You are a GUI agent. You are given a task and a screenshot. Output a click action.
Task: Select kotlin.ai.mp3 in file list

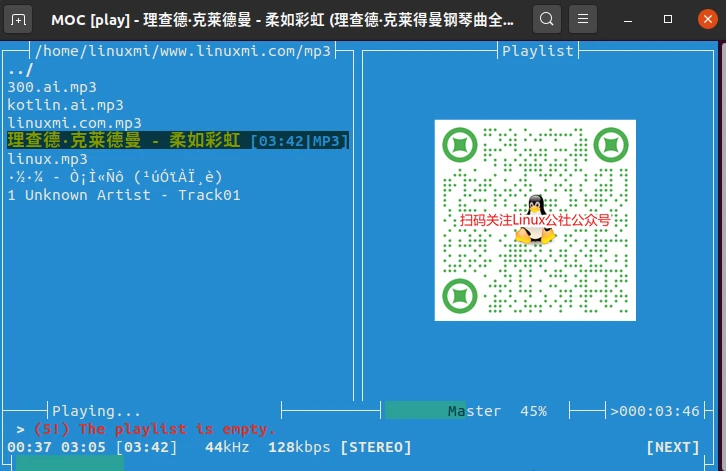tap(65, 105)
